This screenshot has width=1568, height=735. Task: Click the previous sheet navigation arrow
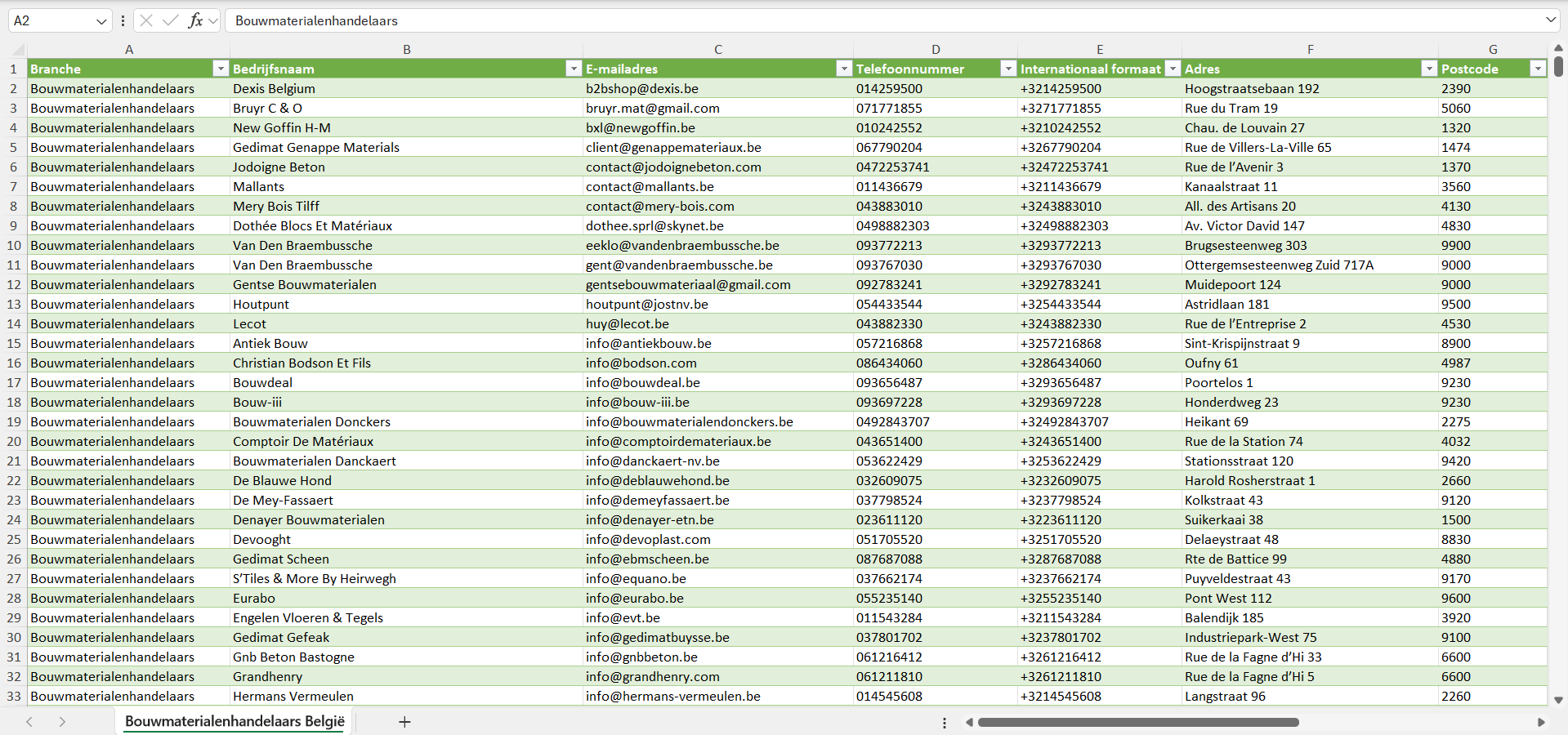click(x=29, y=722)
